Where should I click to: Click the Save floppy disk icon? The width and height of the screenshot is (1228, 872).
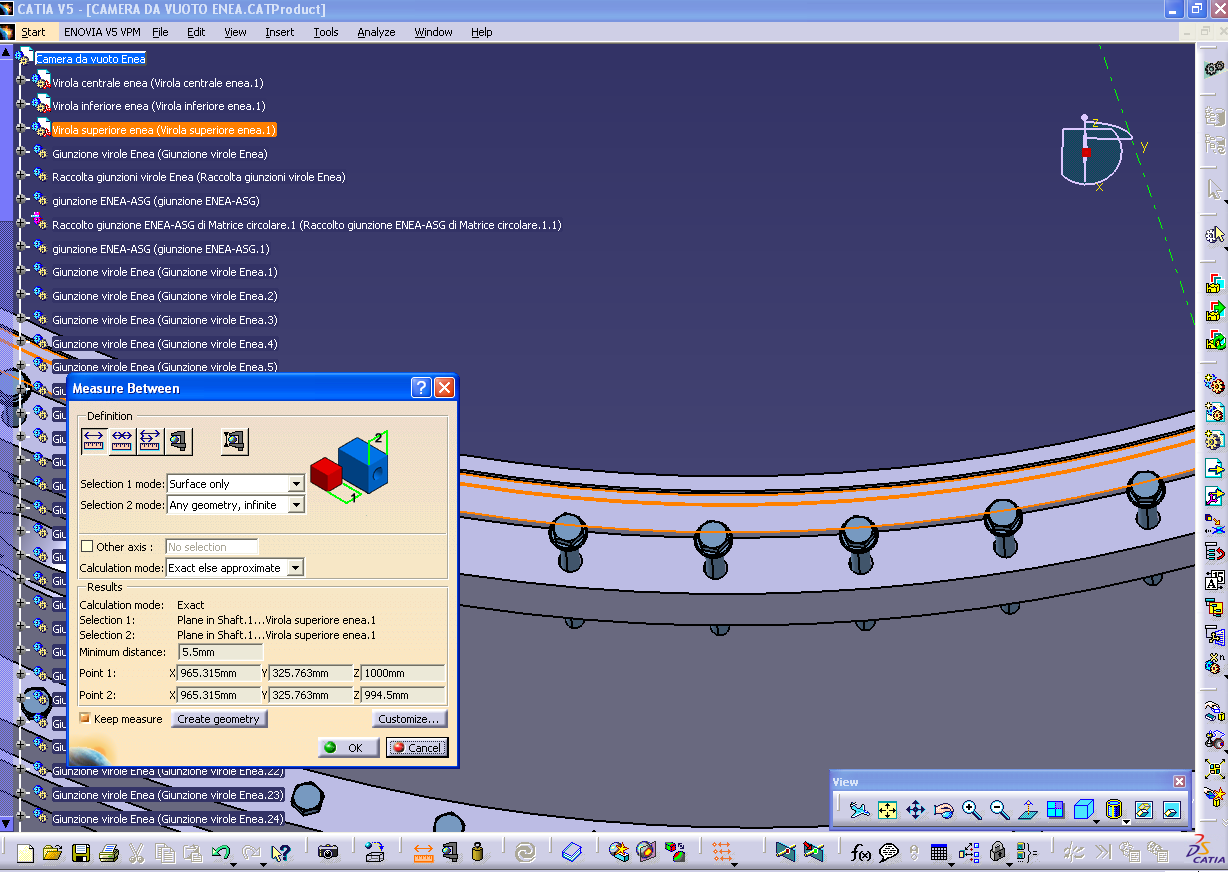[x=81, y=853]
